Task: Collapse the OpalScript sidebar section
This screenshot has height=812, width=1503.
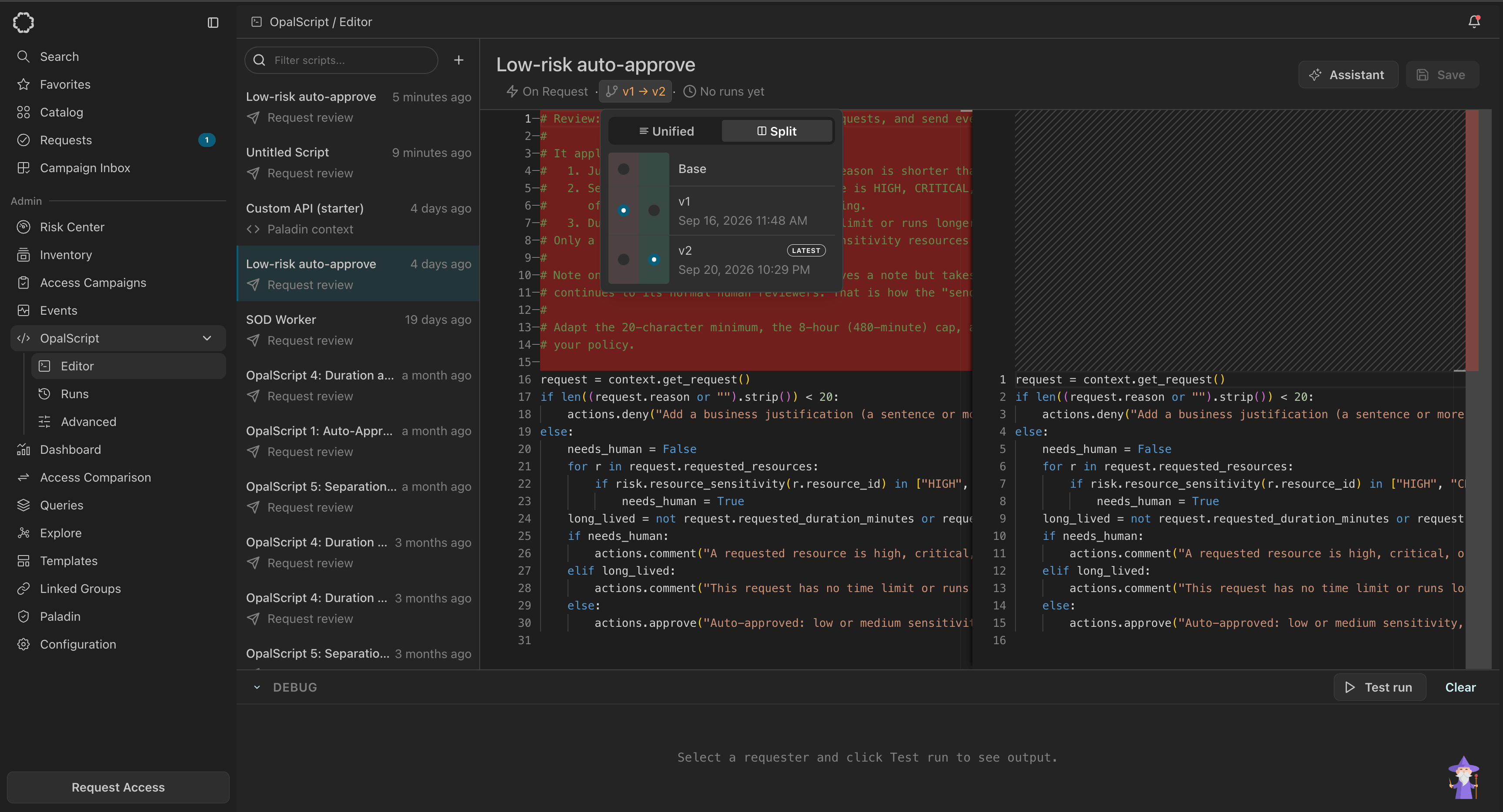Action: click(x=207, y=338)
